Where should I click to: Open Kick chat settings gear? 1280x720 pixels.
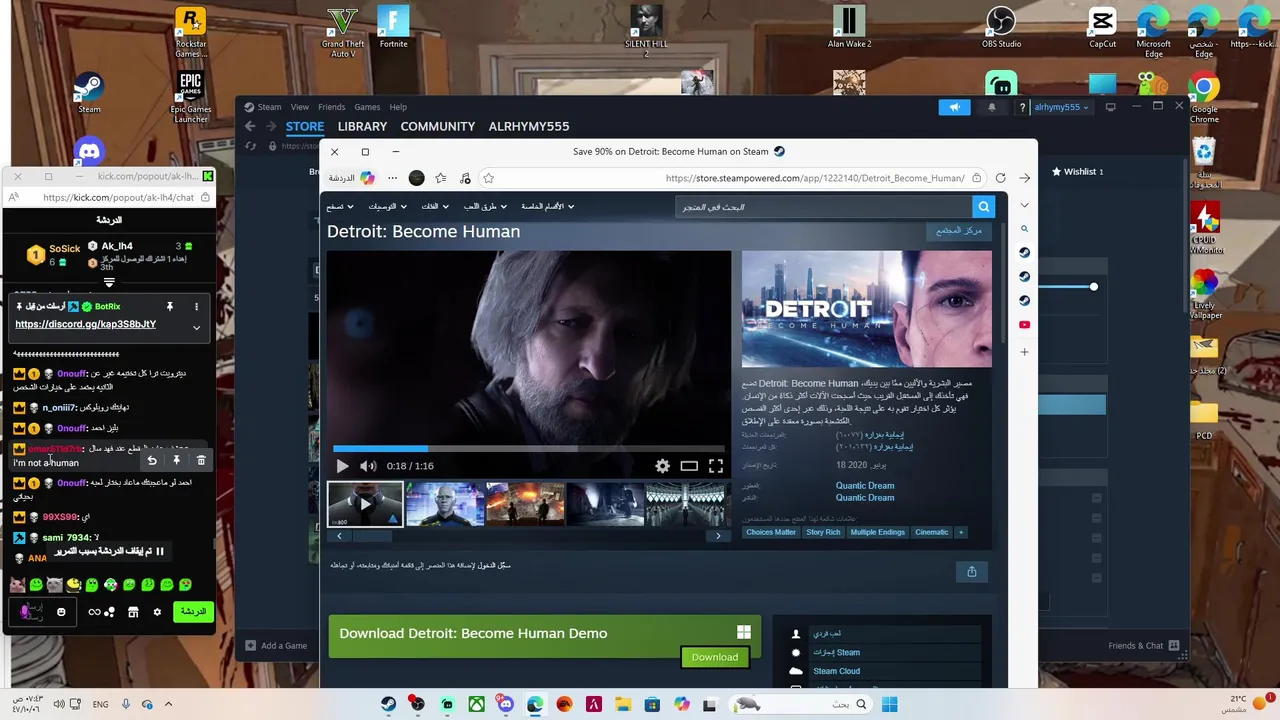[157, 612]
